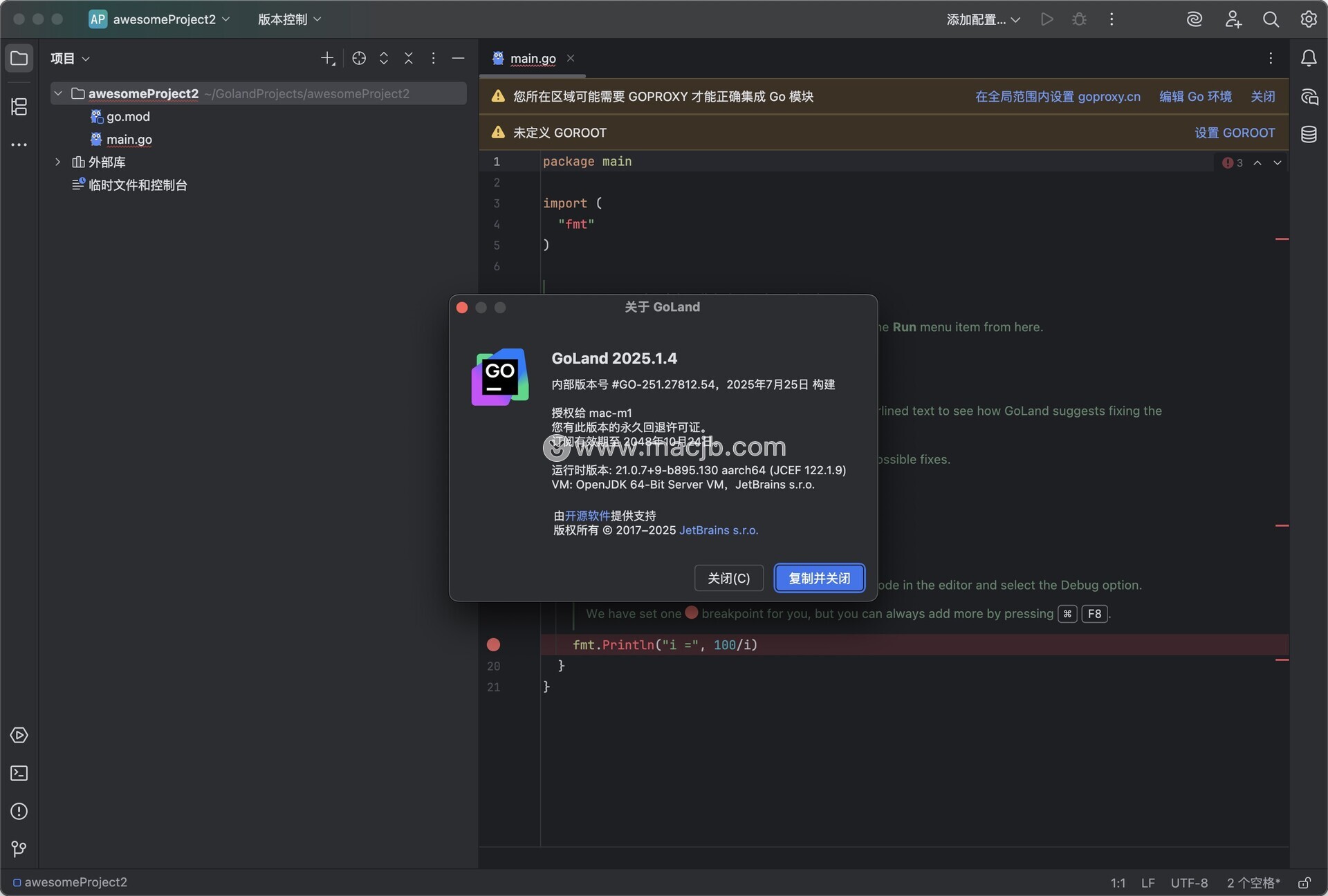This screenshot has height=896, width=1328.
Task: Open the 添加配置 run configuration dropdown
Action: 984,19
